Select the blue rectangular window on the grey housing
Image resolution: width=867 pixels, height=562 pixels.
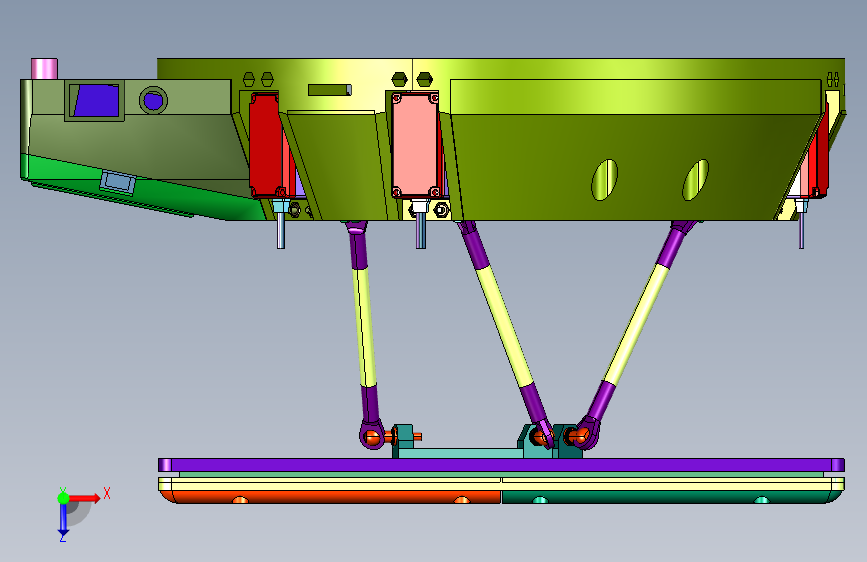(x=97, y=100)
